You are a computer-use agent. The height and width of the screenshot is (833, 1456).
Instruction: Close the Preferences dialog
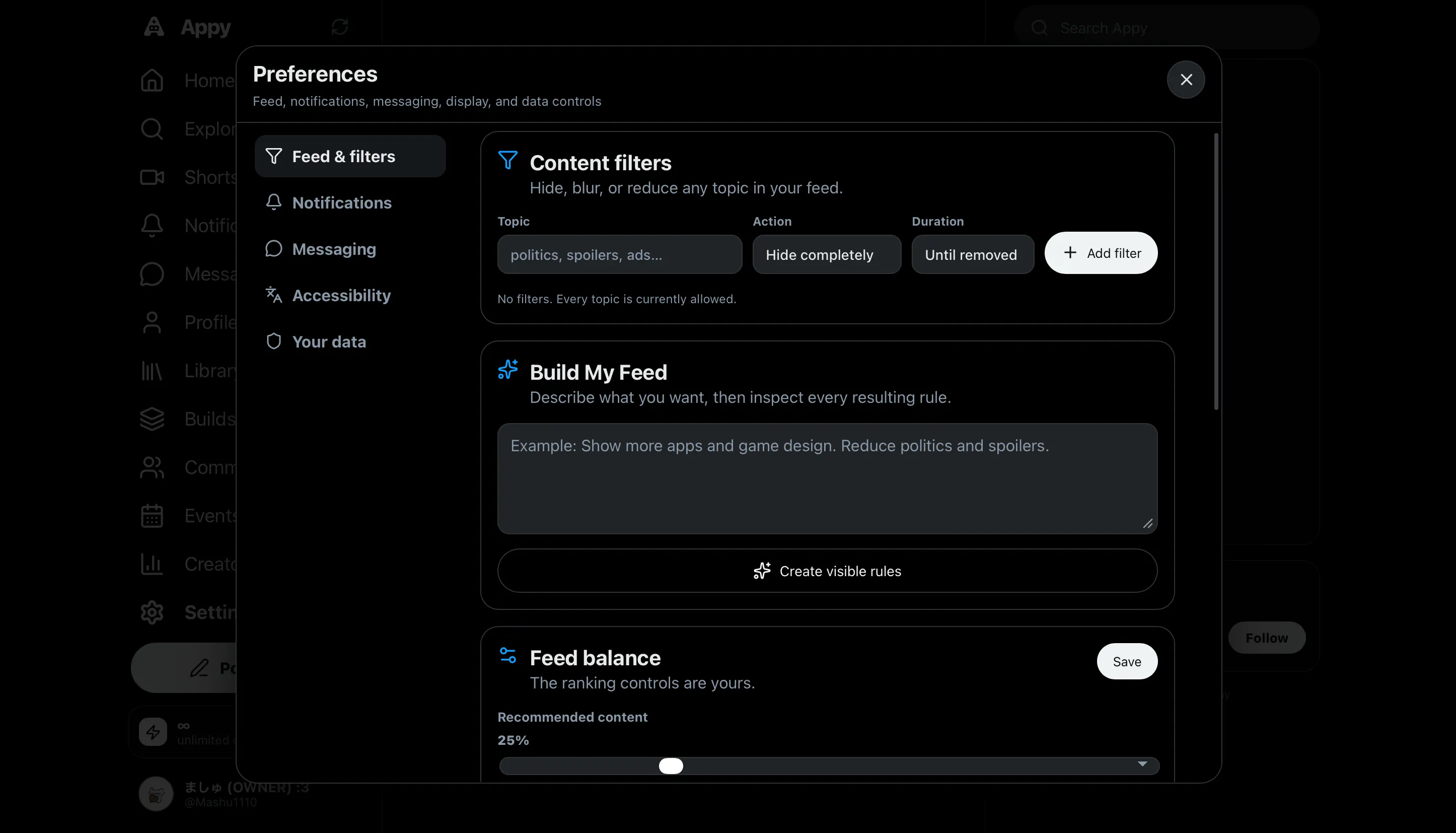[x=1186, y=80]
